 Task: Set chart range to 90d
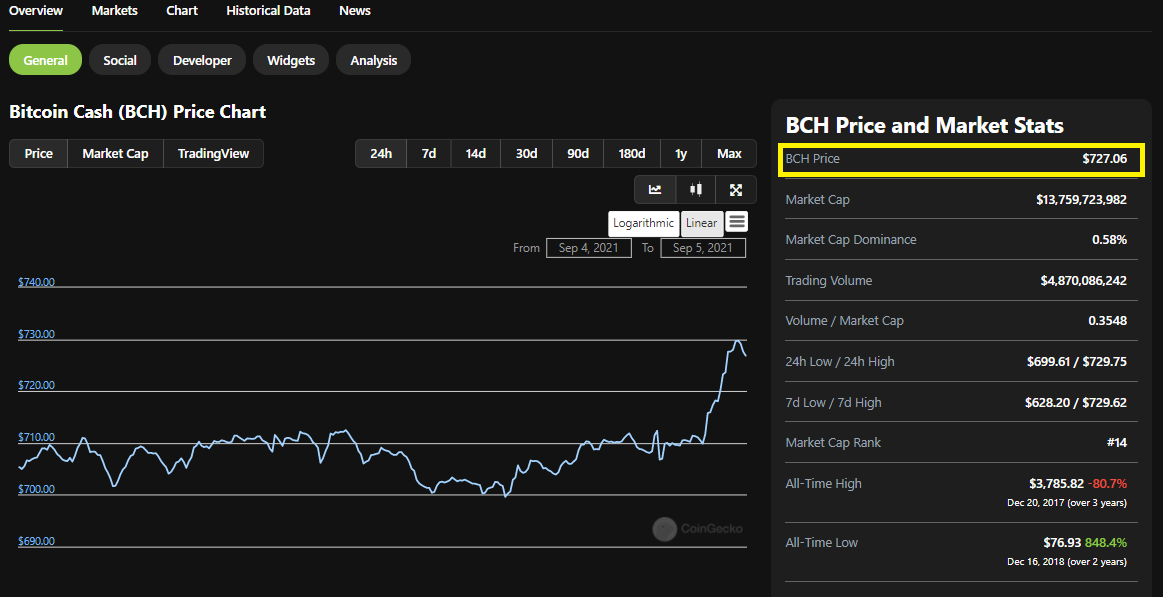[578, 154]
